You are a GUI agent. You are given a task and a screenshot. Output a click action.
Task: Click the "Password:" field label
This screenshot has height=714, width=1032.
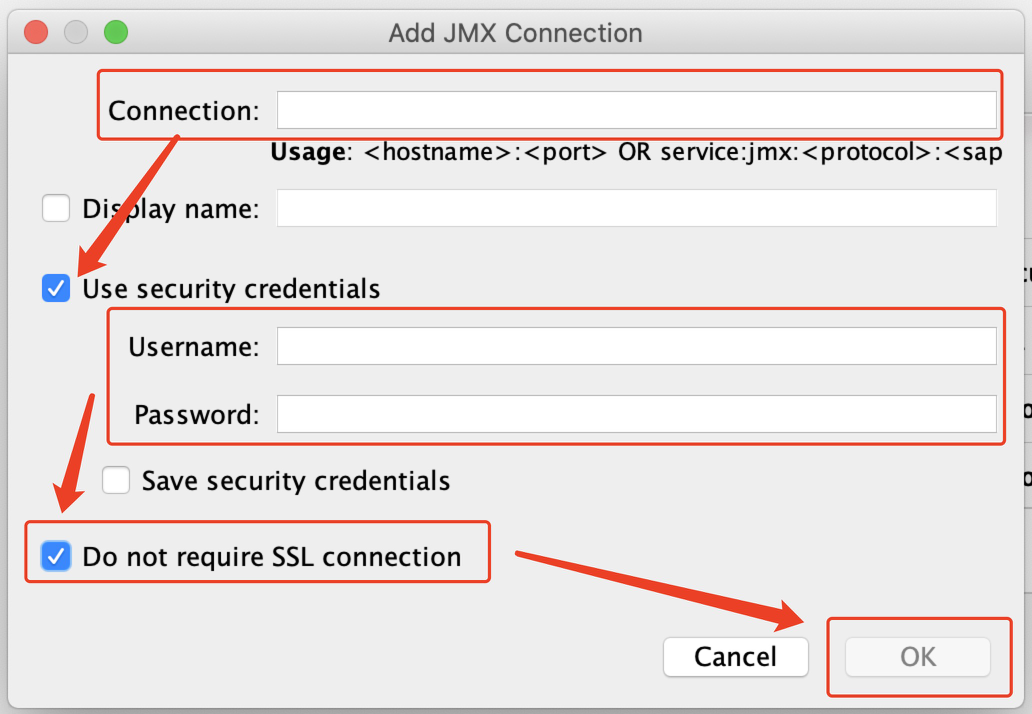(197, 414)
